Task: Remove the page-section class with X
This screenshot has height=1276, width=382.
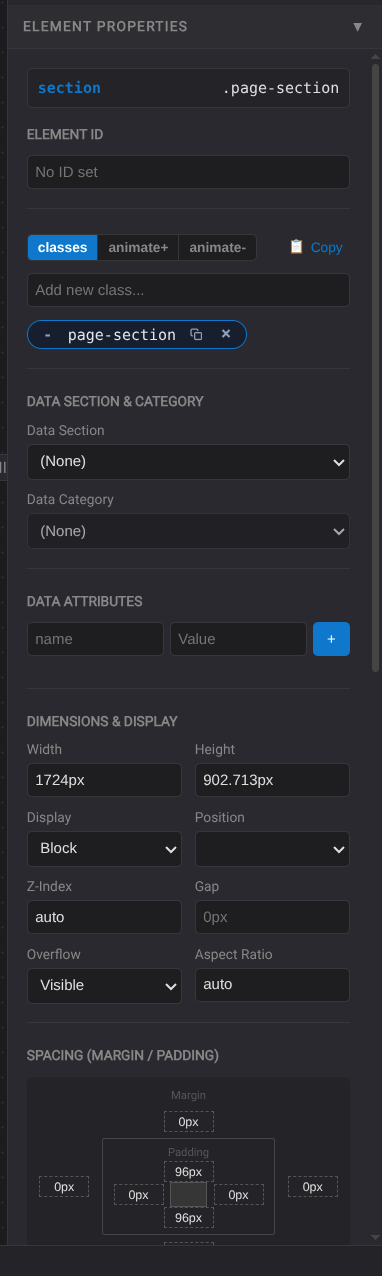Action: (226, 334)
